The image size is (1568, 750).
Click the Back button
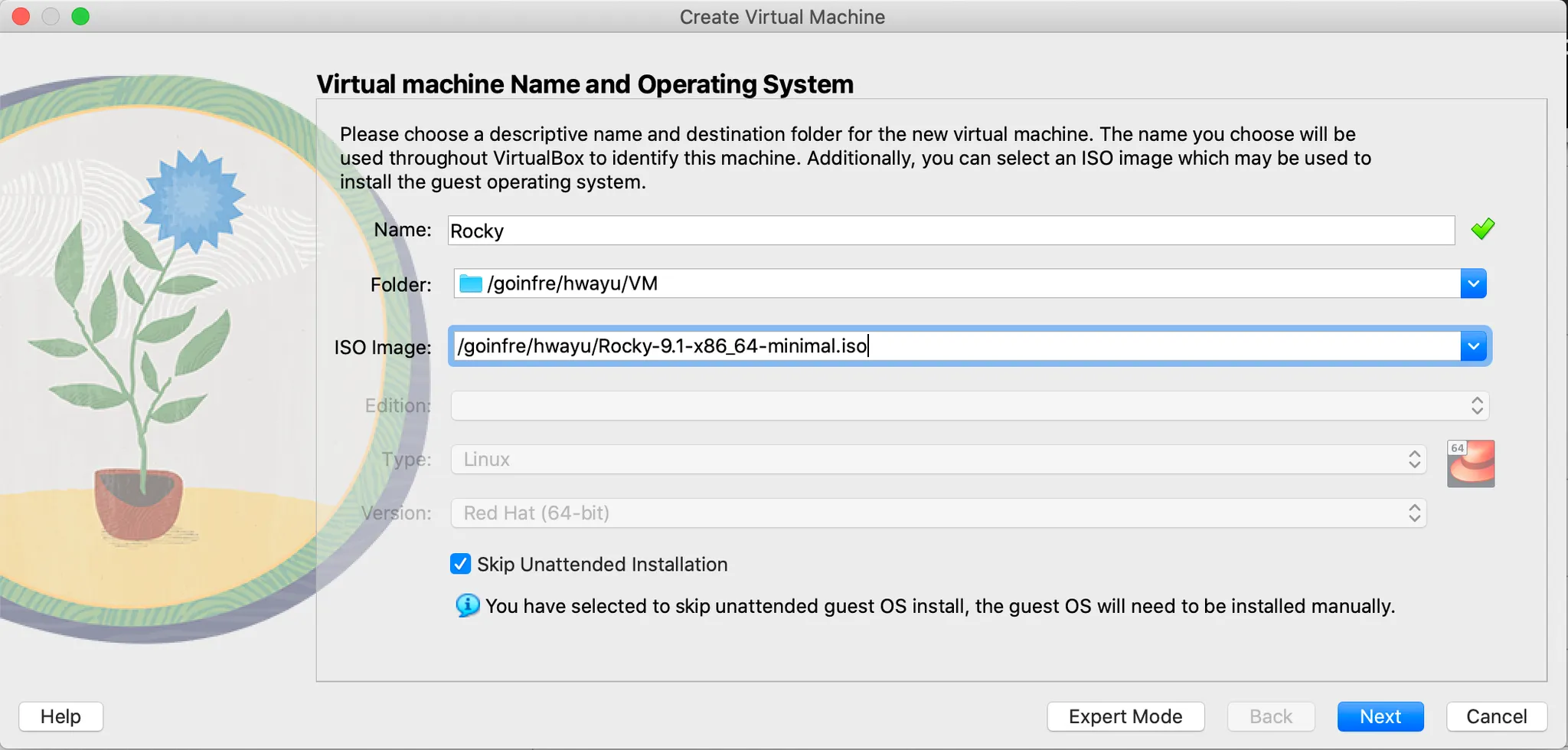[1270, 716]
